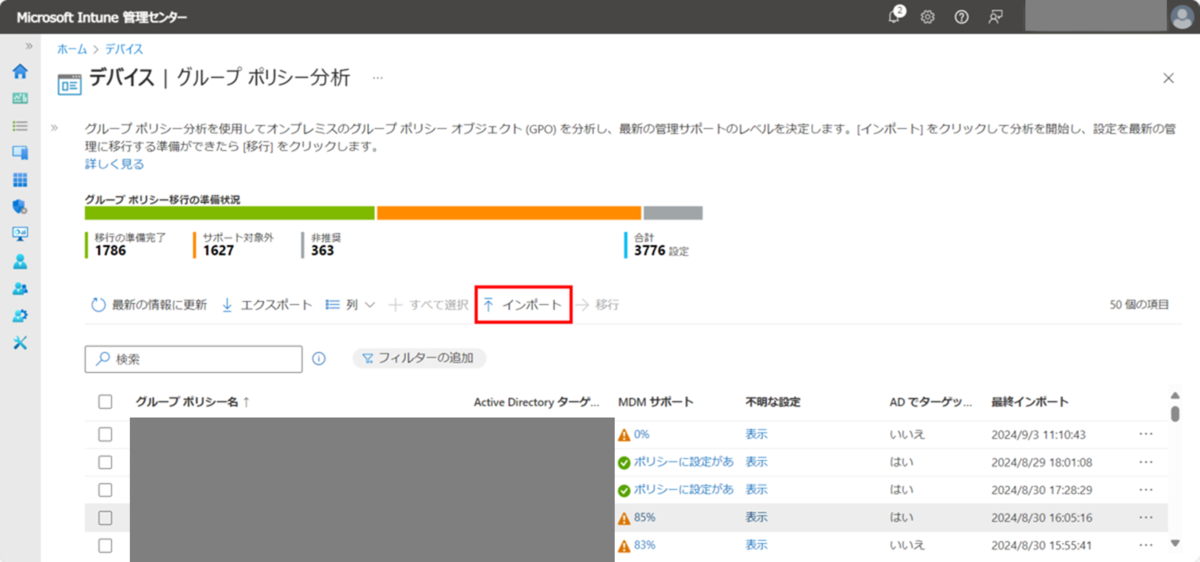This screenshot has height=562, width=1200.
Task: Open the Groups icon in sidebar
Action: pyautogui.click(x=19, y=289)
